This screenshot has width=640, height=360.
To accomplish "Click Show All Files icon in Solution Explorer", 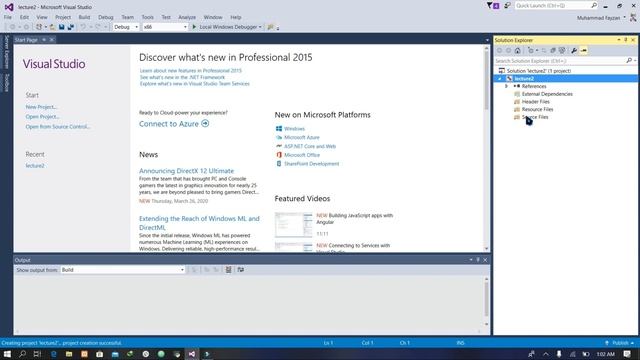I will pos(562,51).
